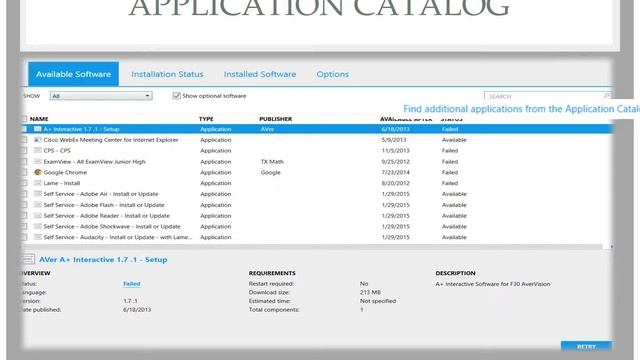Click the 213 MB download size value

click(x=370, y=292)
